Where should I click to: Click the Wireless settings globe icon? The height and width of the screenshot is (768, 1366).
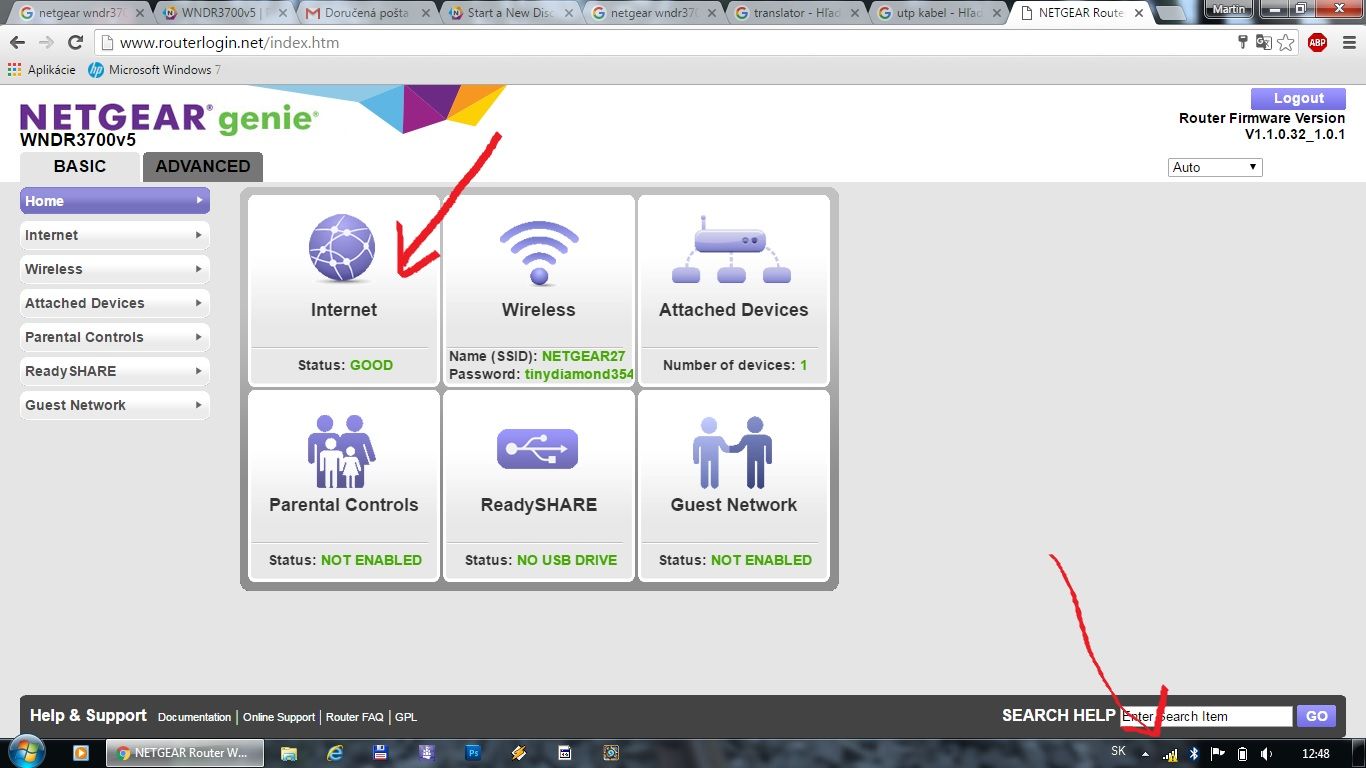pos(538,249)
